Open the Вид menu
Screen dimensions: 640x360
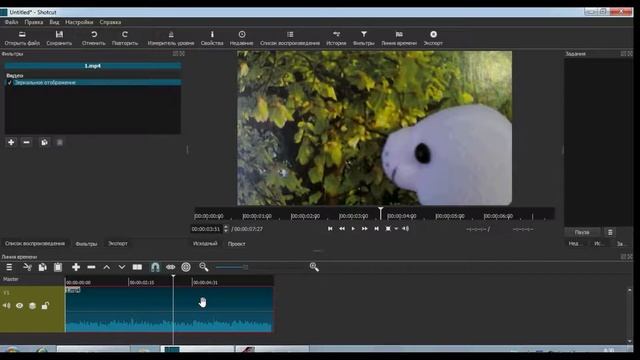[x=54, y=22]
